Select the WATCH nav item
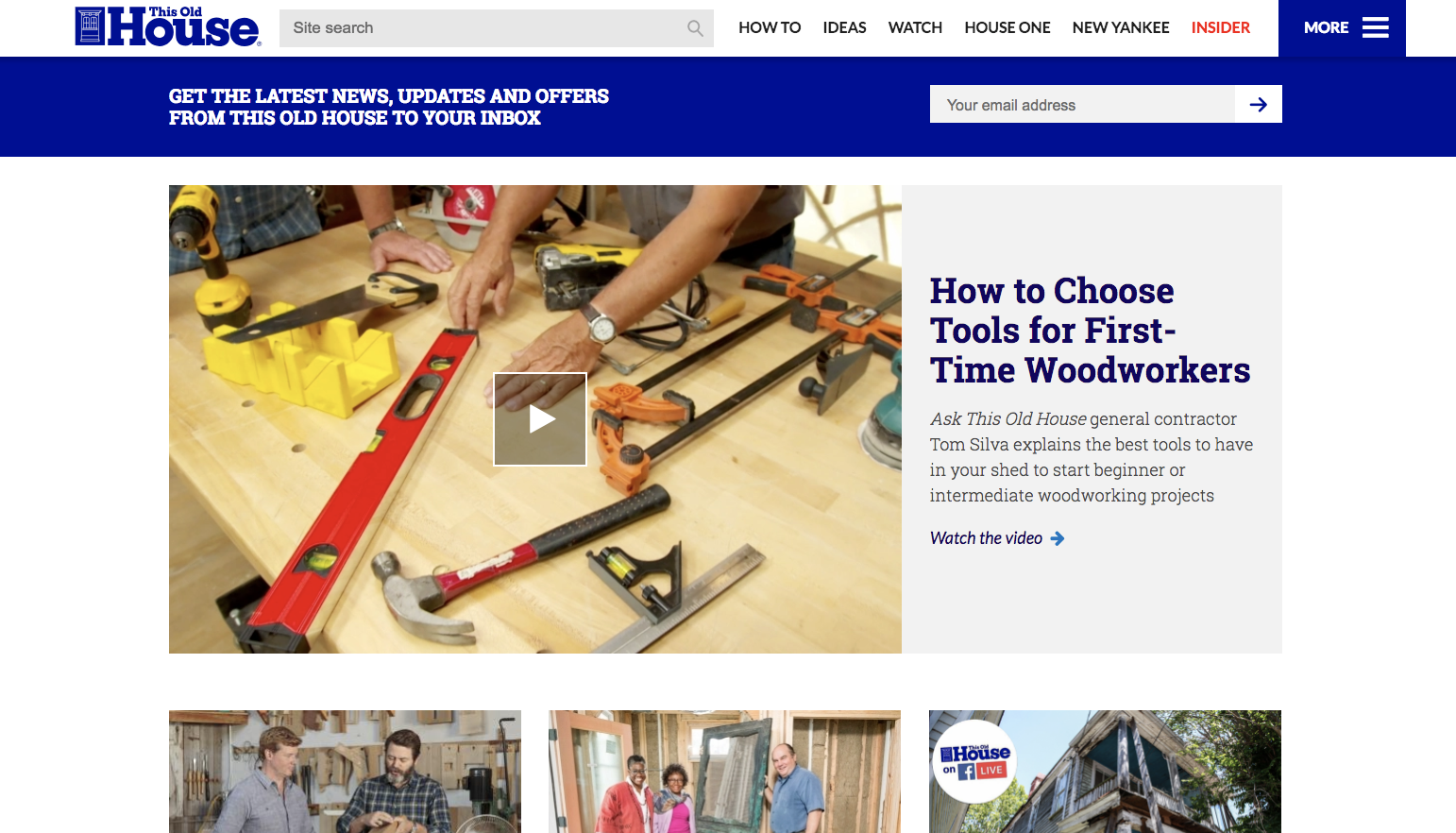The width and height of the screenshot is (1456, 833). (915, 27)
